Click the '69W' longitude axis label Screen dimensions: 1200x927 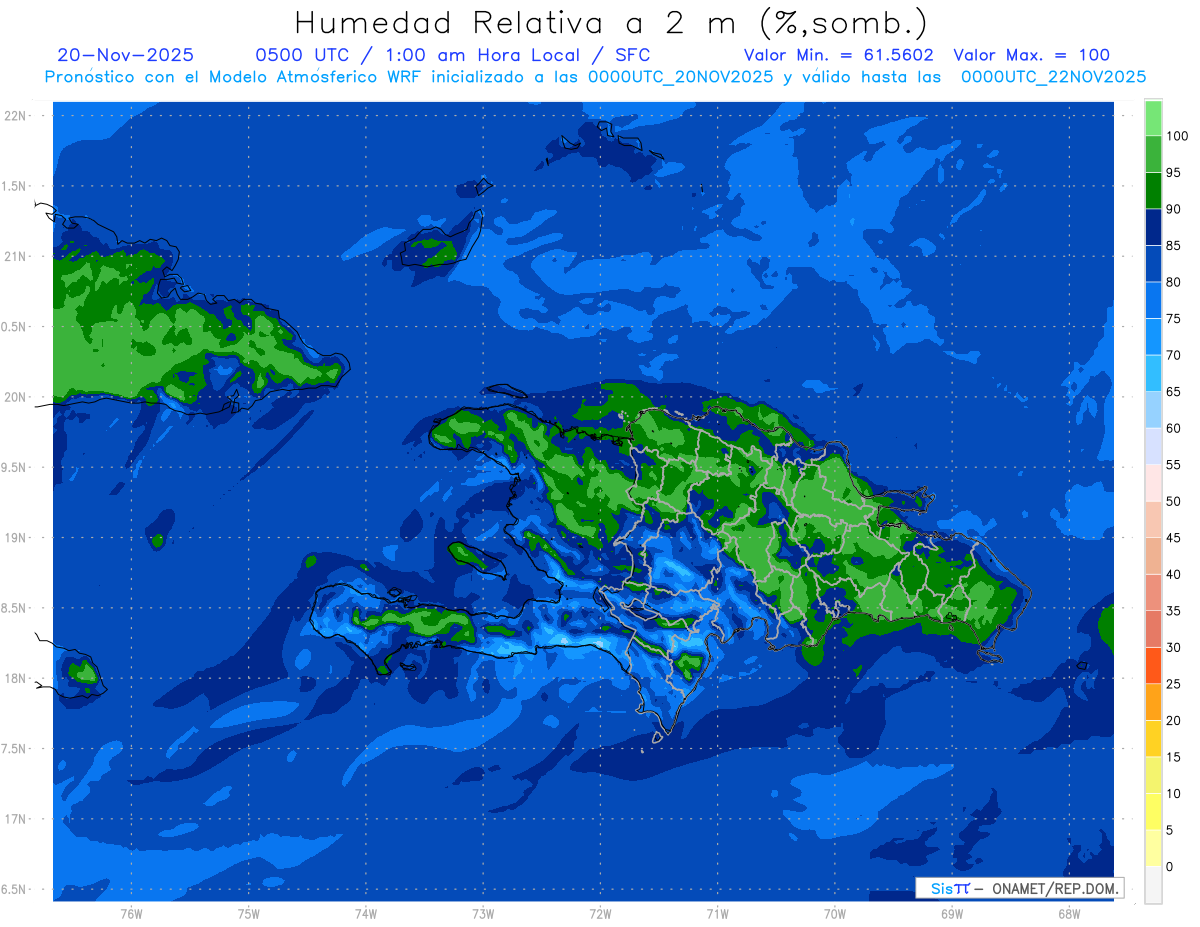point(952,914)
